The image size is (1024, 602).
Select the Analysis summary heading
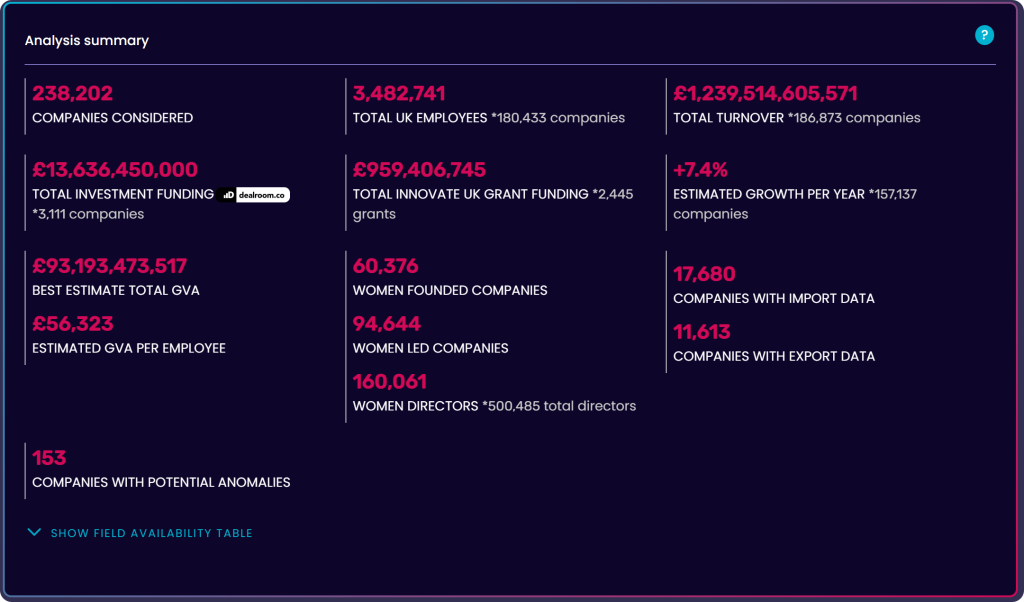(x=87, y=41)
